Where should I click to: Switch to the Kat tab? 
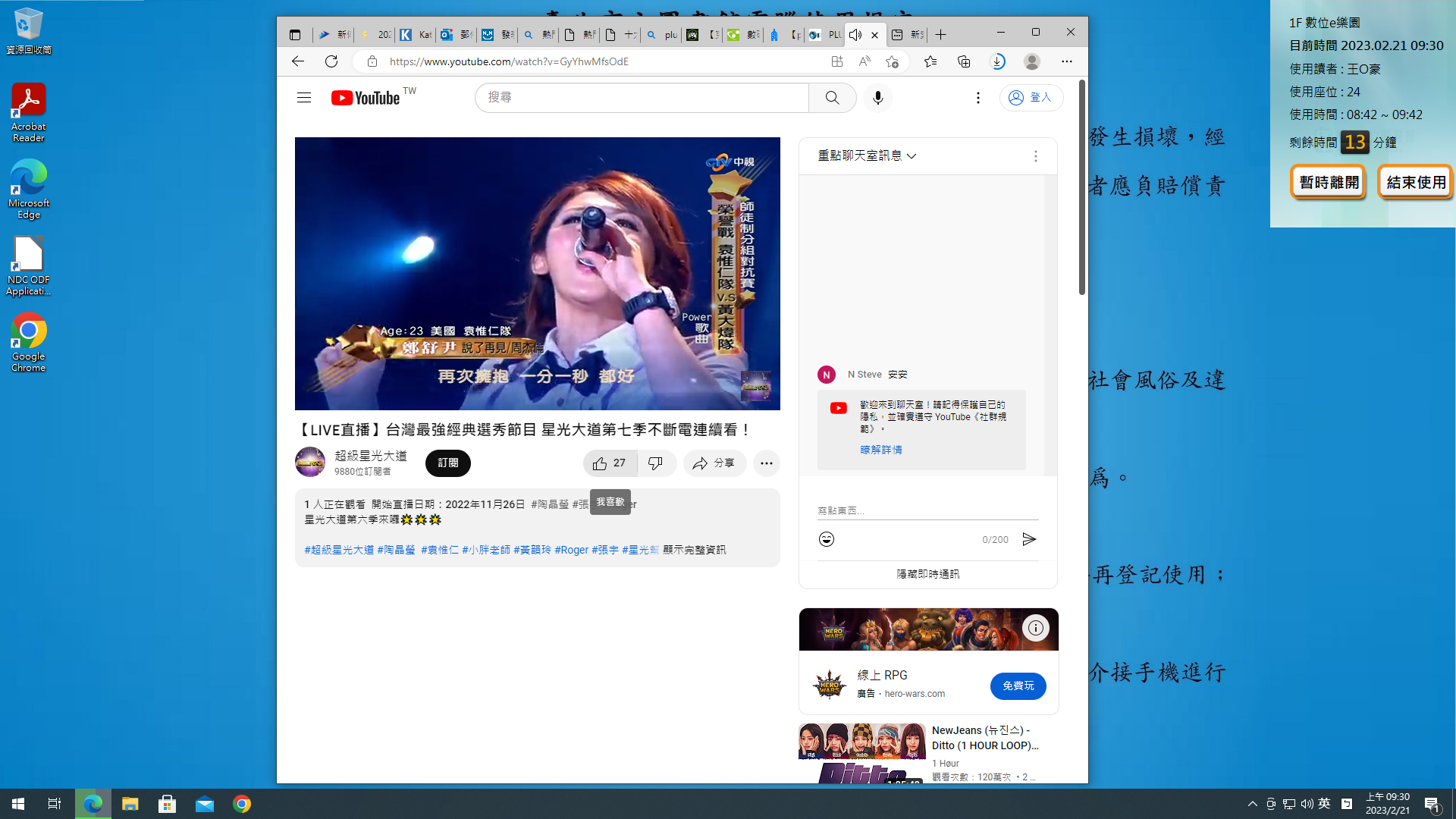(415, 35)
